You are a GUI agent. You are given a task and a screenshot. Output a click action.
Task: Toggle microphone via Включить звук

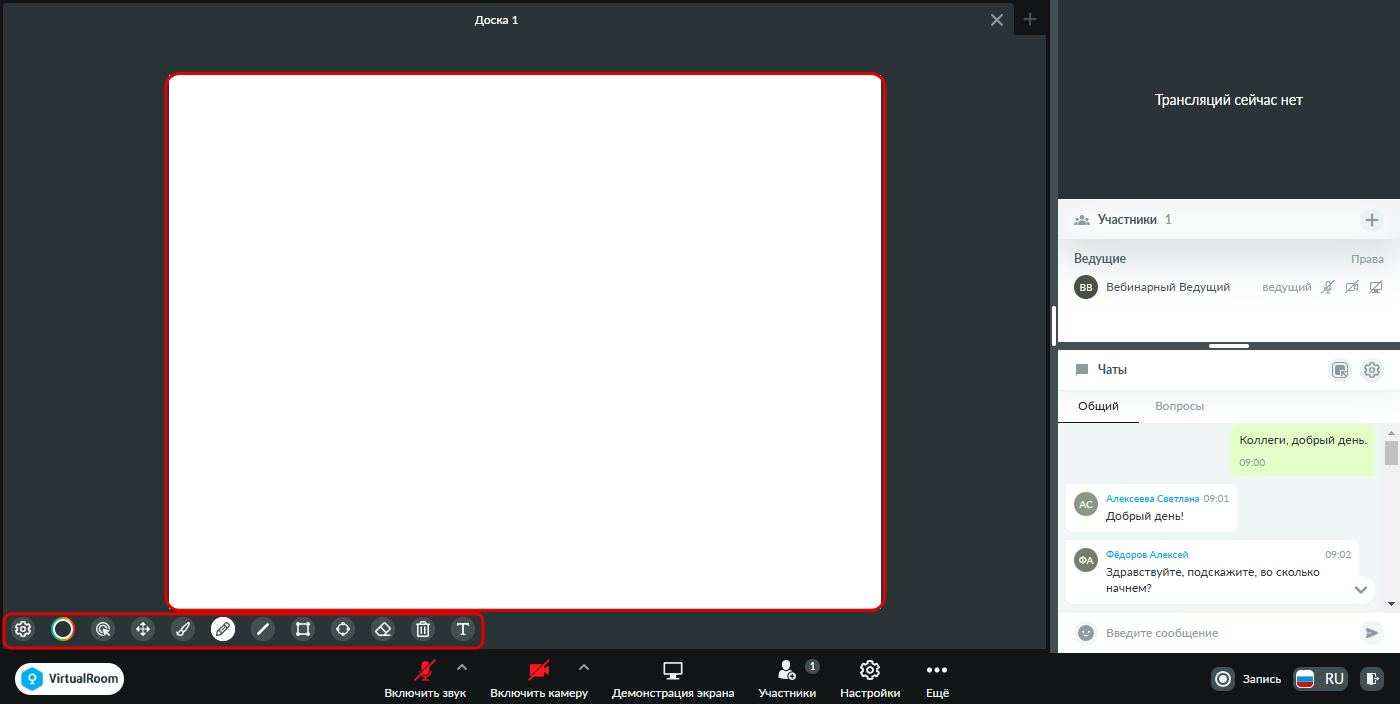pos(425,679)
